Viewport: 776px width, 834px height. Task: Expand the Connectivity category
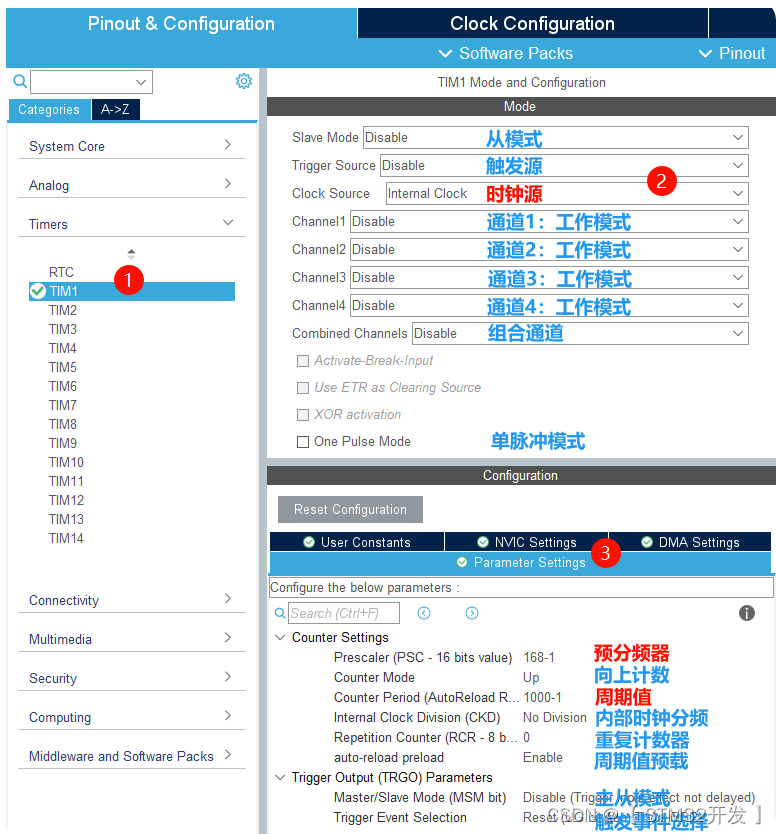coord(131,600)
